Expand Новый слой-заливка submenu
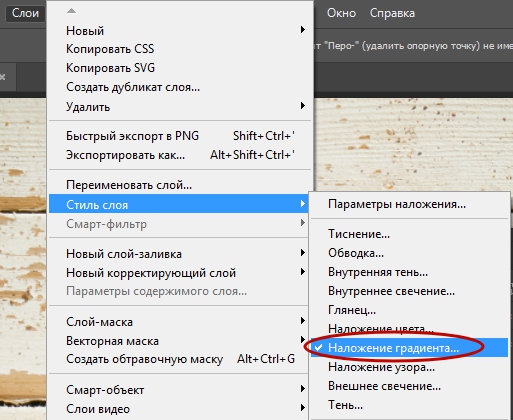 (179, 254)
